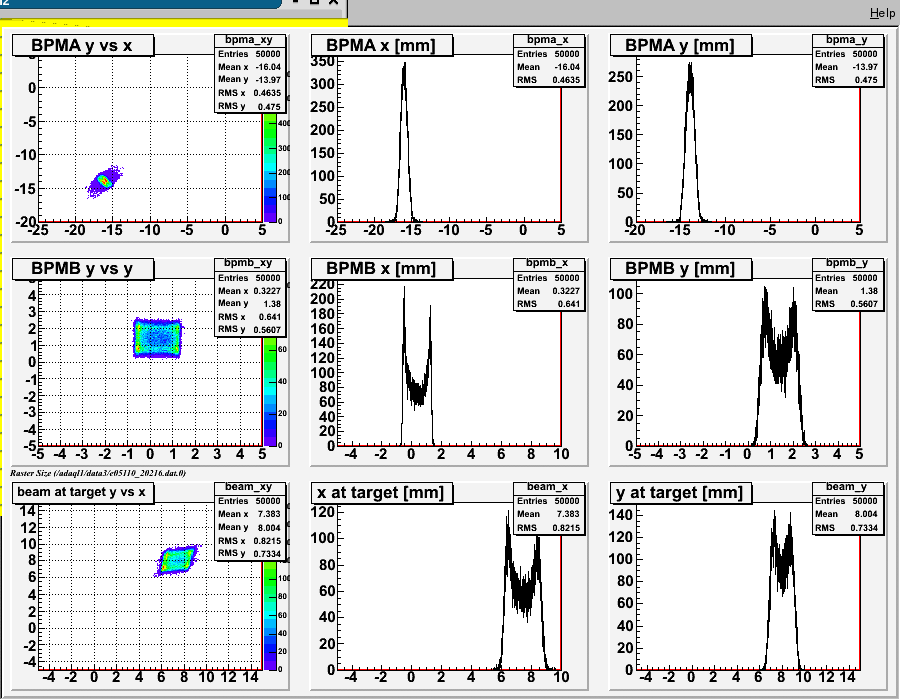Image resolution: width=900 pixels, height=700 pixels.
Task: Click 'Mean 7.383' in beam_x box
Action: 549,514
